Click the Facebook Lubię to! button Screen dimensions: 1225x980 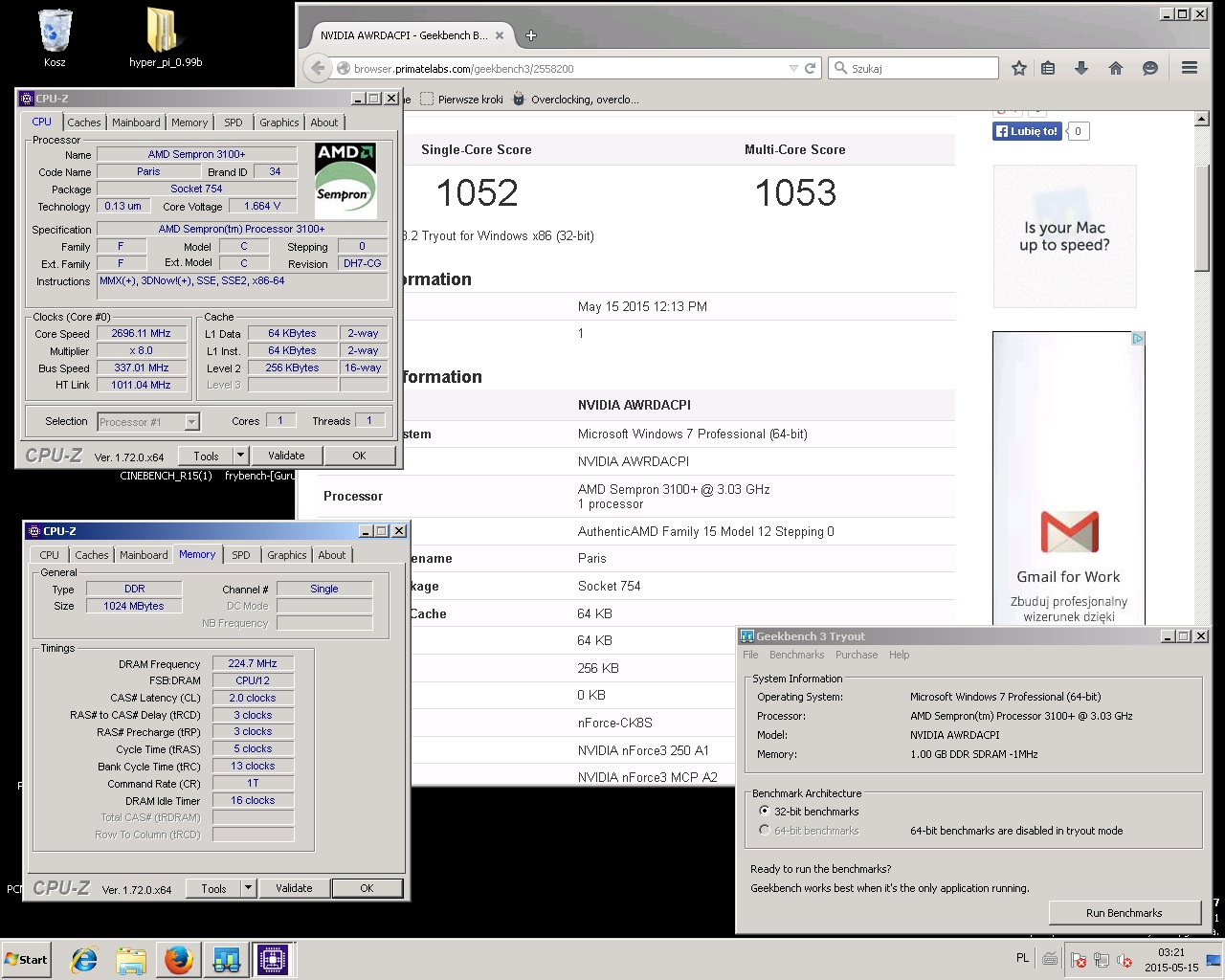(1027, 131)
